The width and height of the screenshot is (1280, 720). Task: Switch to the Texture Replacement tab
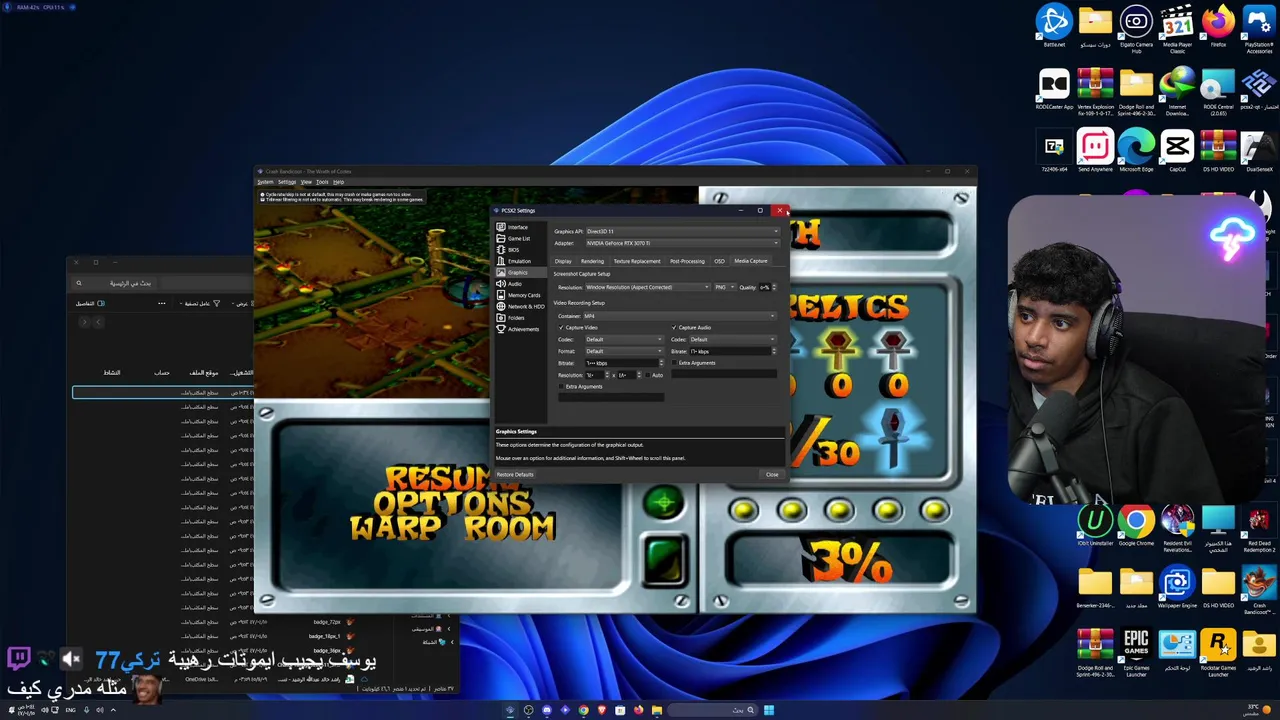[x=637, y=261]
